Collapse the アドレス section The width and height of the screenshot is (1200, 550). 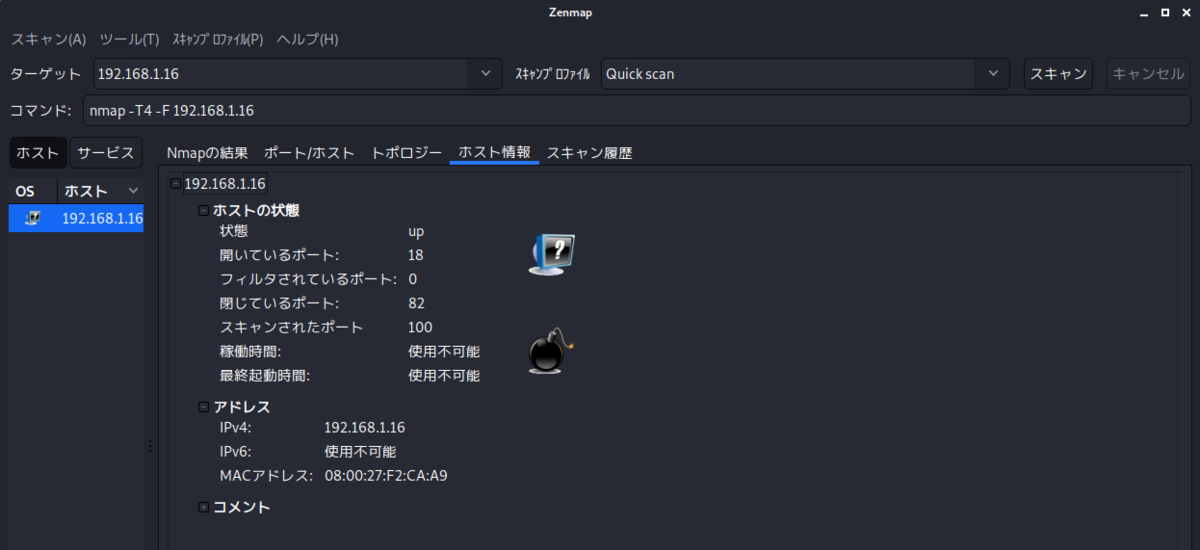point(204,407)
